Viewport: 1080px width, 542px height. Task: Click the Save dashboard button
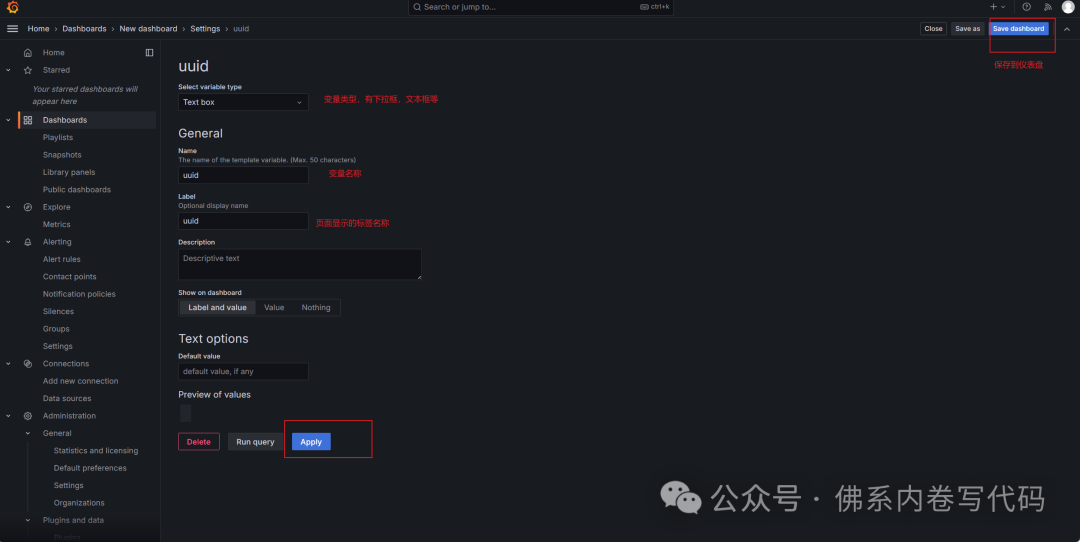tap(1019, 29)
